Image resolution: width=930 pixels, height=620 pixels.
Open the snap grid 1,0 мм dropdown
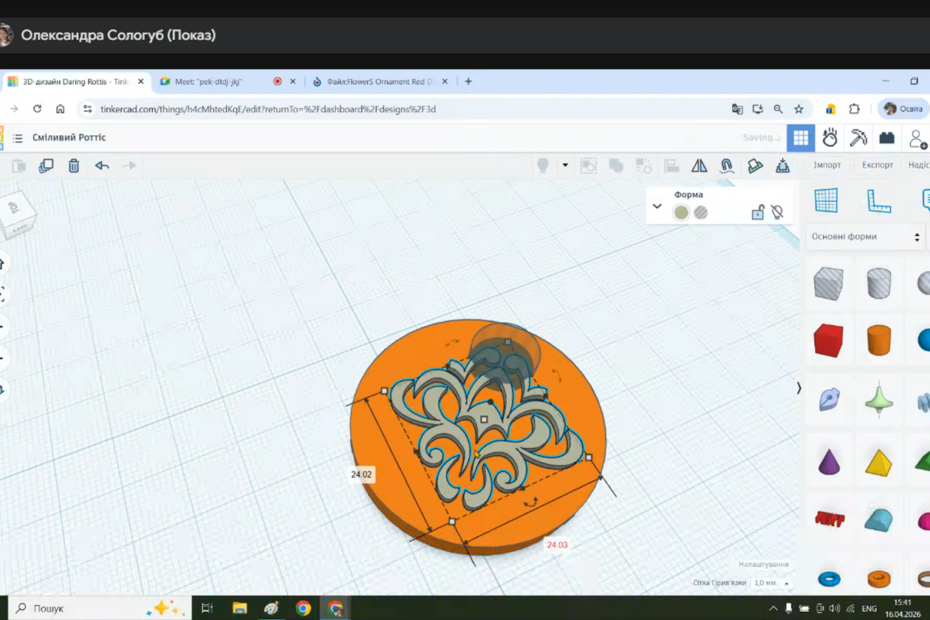[772, 583]
